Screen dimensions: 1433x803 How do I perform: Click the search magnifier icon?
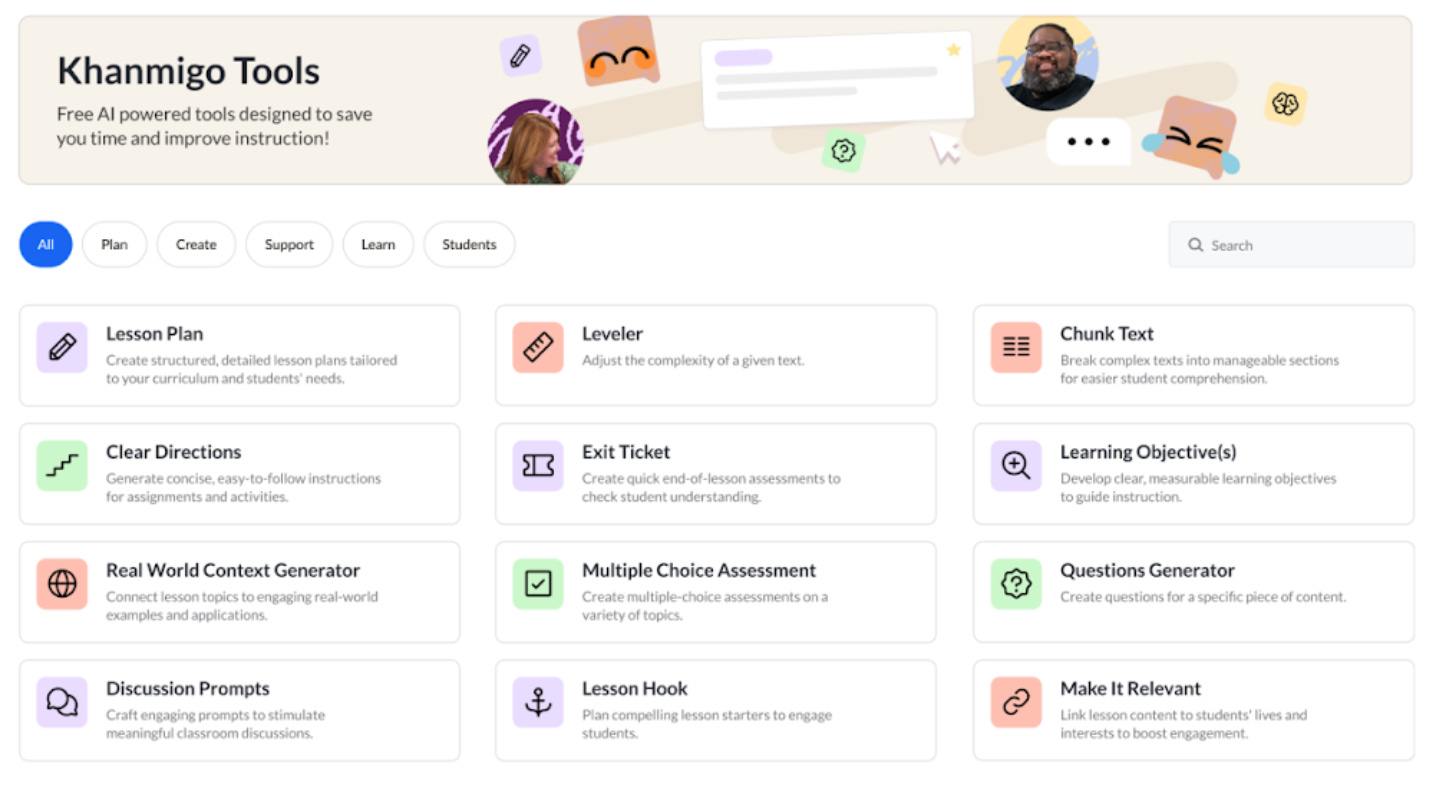pos(1195,245)
